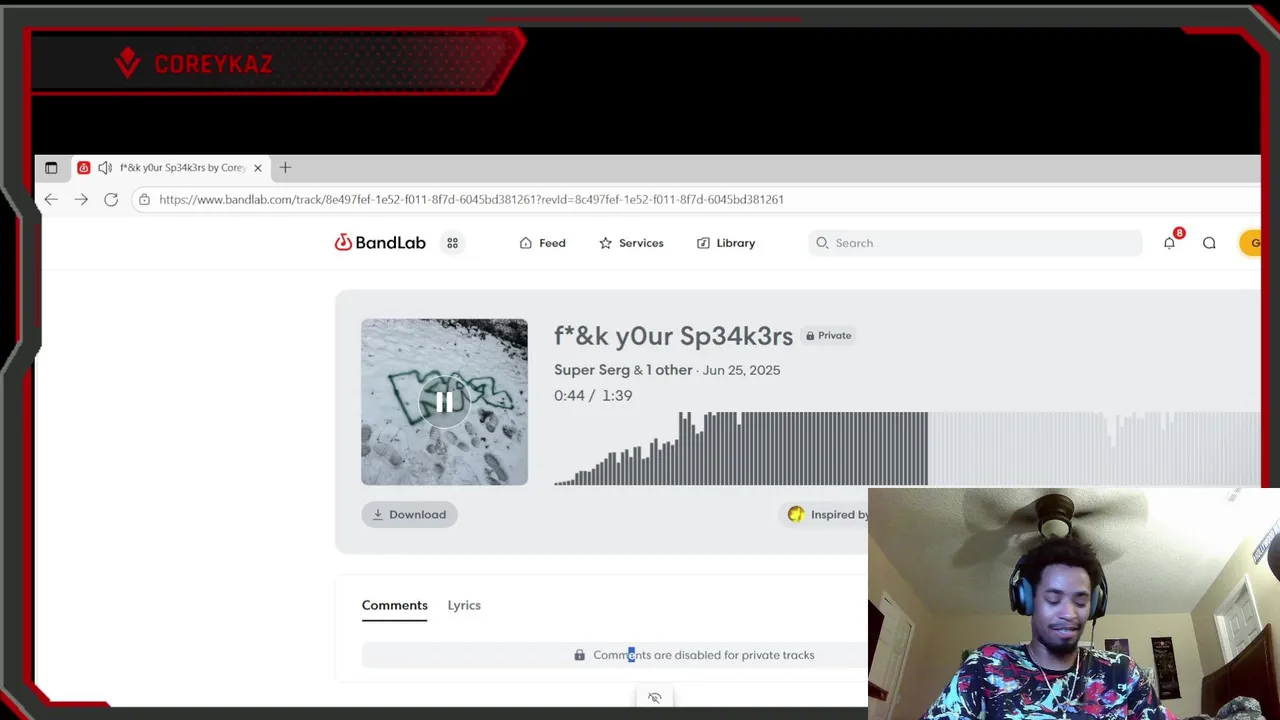
Task: Click 'Comments are disabled for private tracks' text
Action: pyautogui.click(x=704, y=655)
